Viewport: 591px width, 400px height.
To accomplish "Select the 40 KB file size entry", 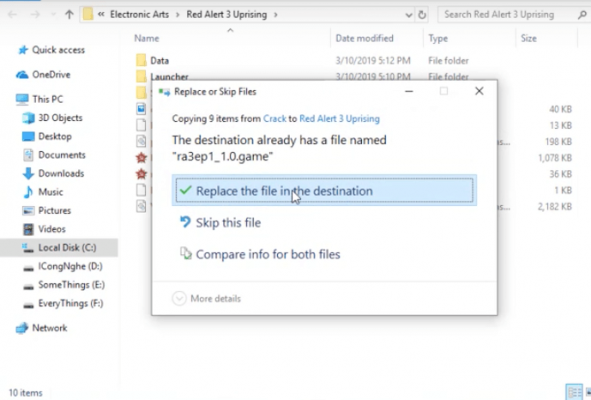I will [x=560, y=109].
